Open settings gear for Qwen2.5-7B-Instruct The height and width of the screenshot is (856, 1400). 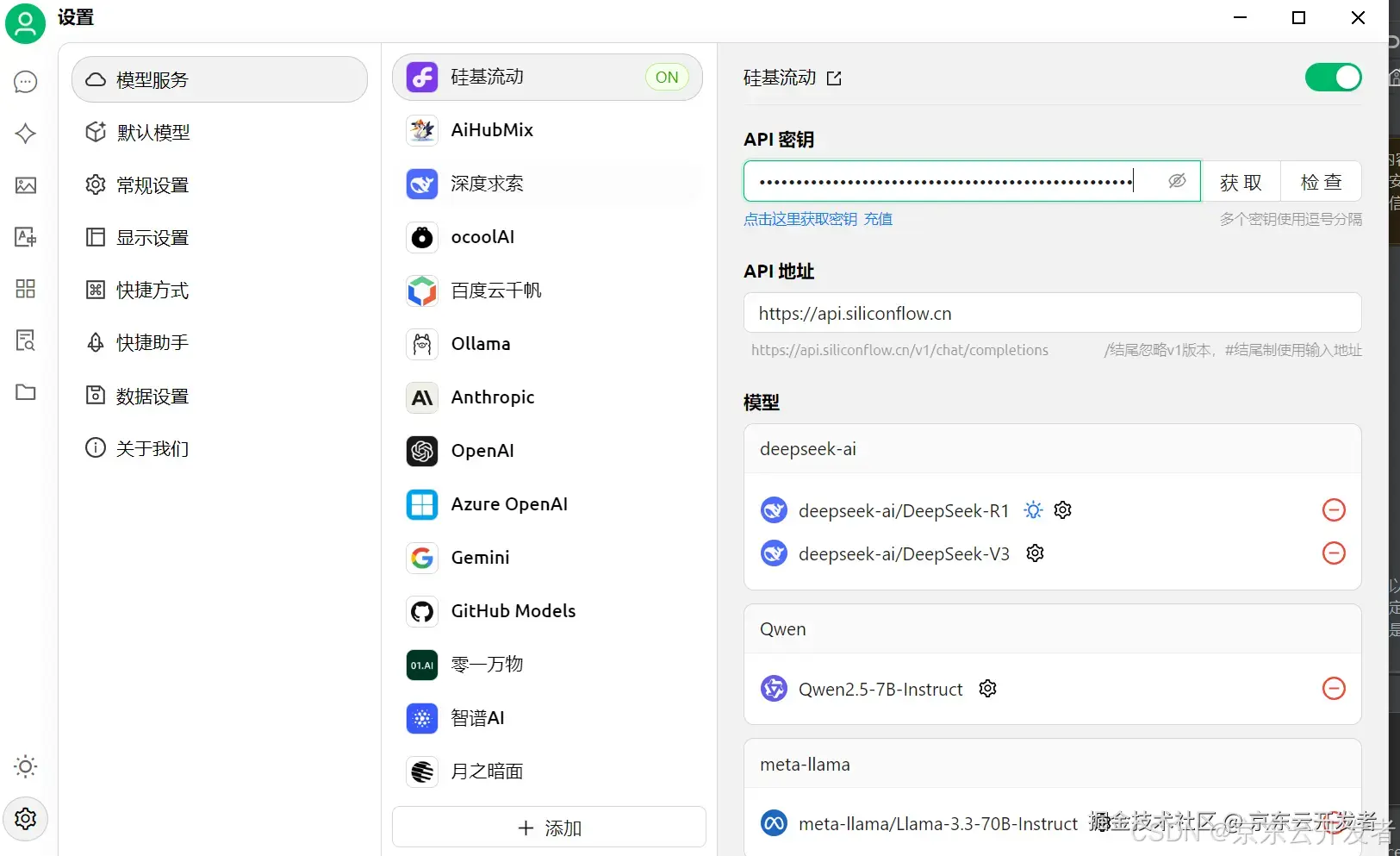[988, 689]
